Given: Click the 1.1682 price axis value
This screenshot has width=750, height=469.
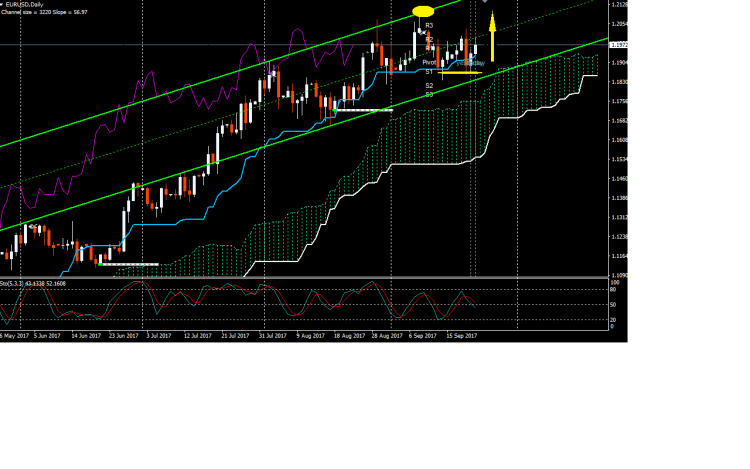Looking at the screenshot, I should (x=619, y=120).
